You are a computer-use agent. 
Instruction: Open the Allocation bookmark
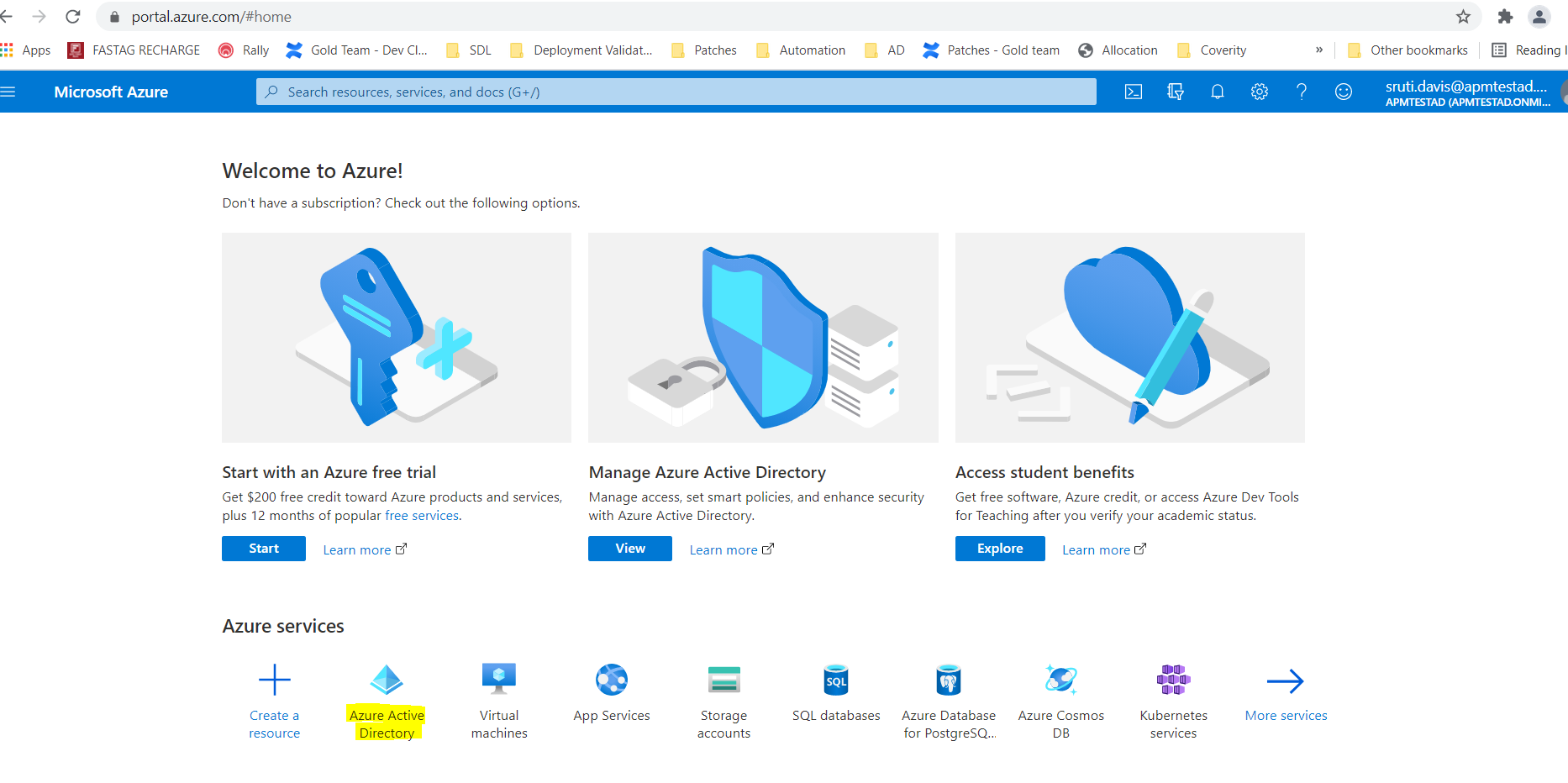pyautogui.click(x=1118, y=50)
